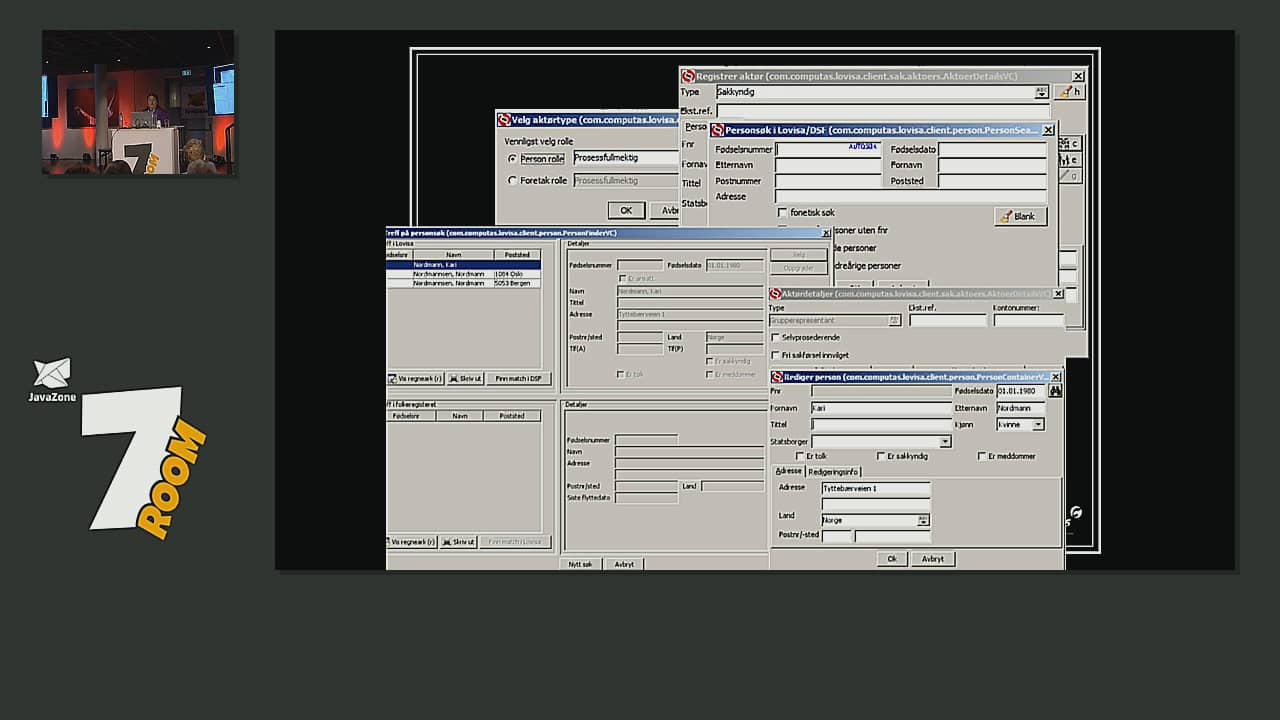Select the Foretak rolle radio button
Image resolution: width=1280 pixels, height=720 pixels.
pyautogui.click(x=512, y=181)
